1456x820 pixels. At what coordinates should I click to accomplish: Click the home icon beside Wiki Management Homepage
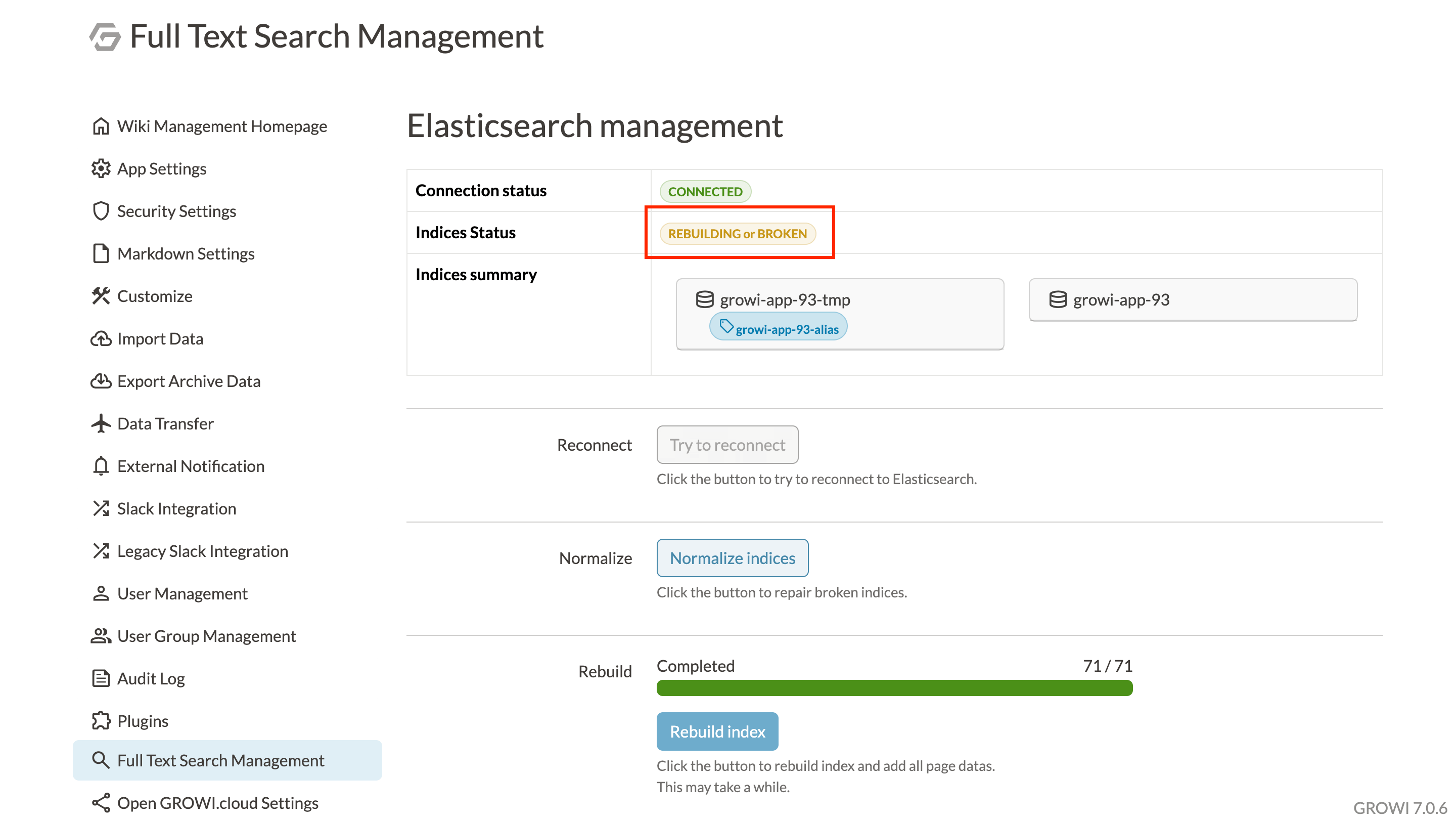101,126
